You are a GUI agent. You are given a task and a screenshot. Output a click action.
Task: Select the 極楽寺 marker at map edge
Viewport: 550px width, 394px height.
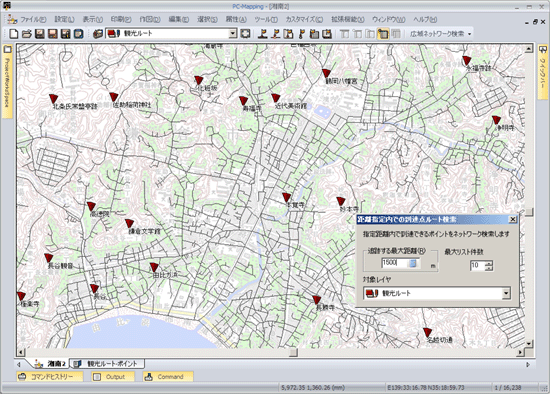coord(21,296)
